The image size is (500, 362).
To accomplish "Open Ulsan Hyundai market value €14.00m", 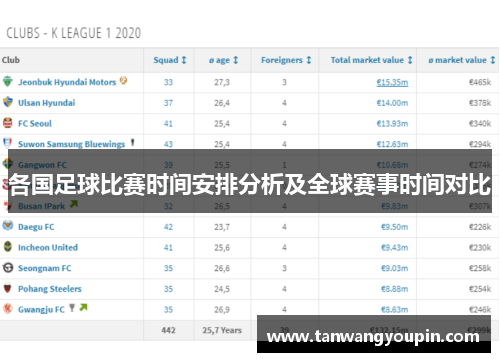I will [392, 103].
